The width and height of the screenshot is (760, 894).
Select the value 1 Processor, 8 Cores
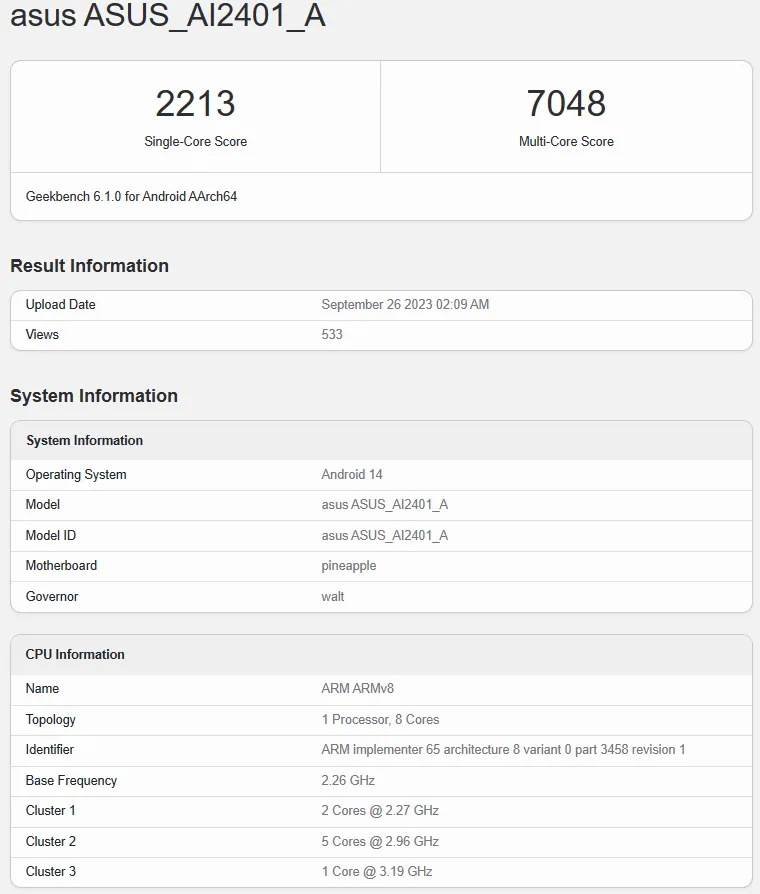coord(380,720)
